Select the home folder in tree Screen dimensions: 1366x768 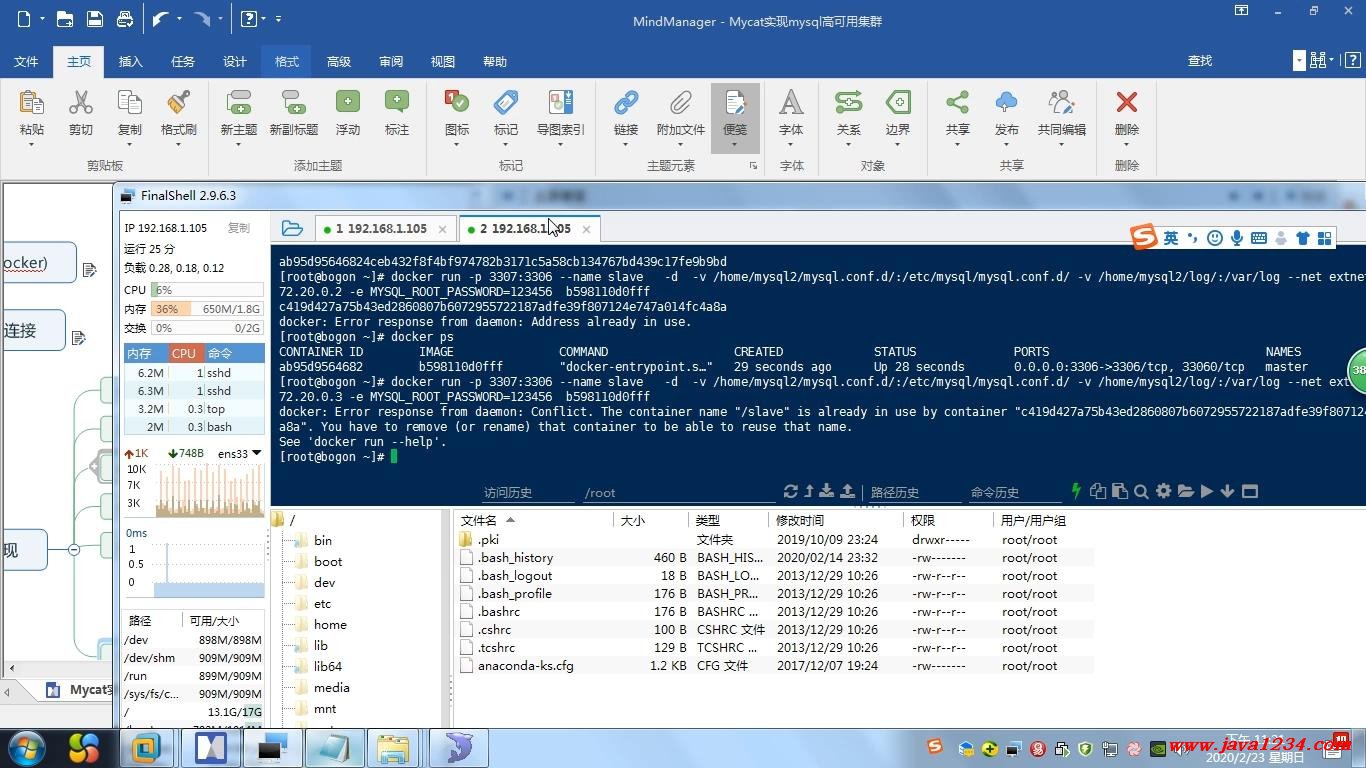[x=330, y=624]
